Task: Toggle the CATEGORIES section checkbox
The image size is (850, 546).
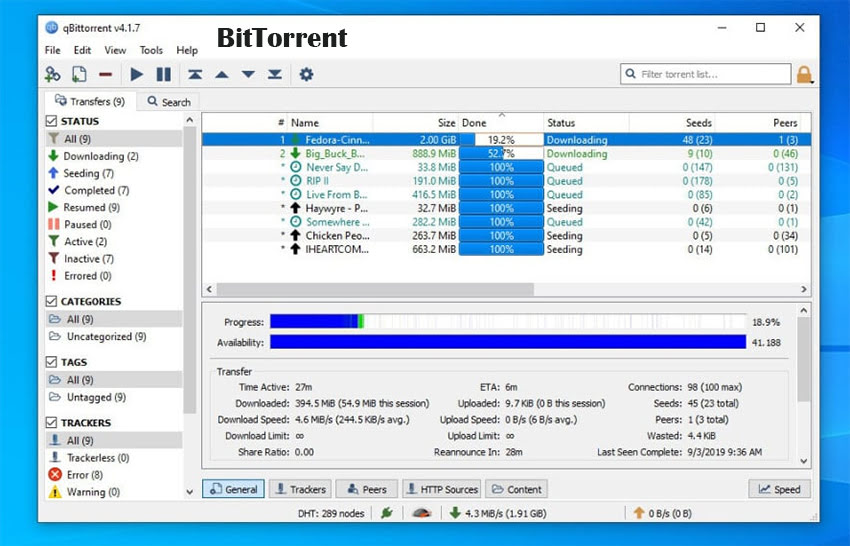Action: point(51,301)
